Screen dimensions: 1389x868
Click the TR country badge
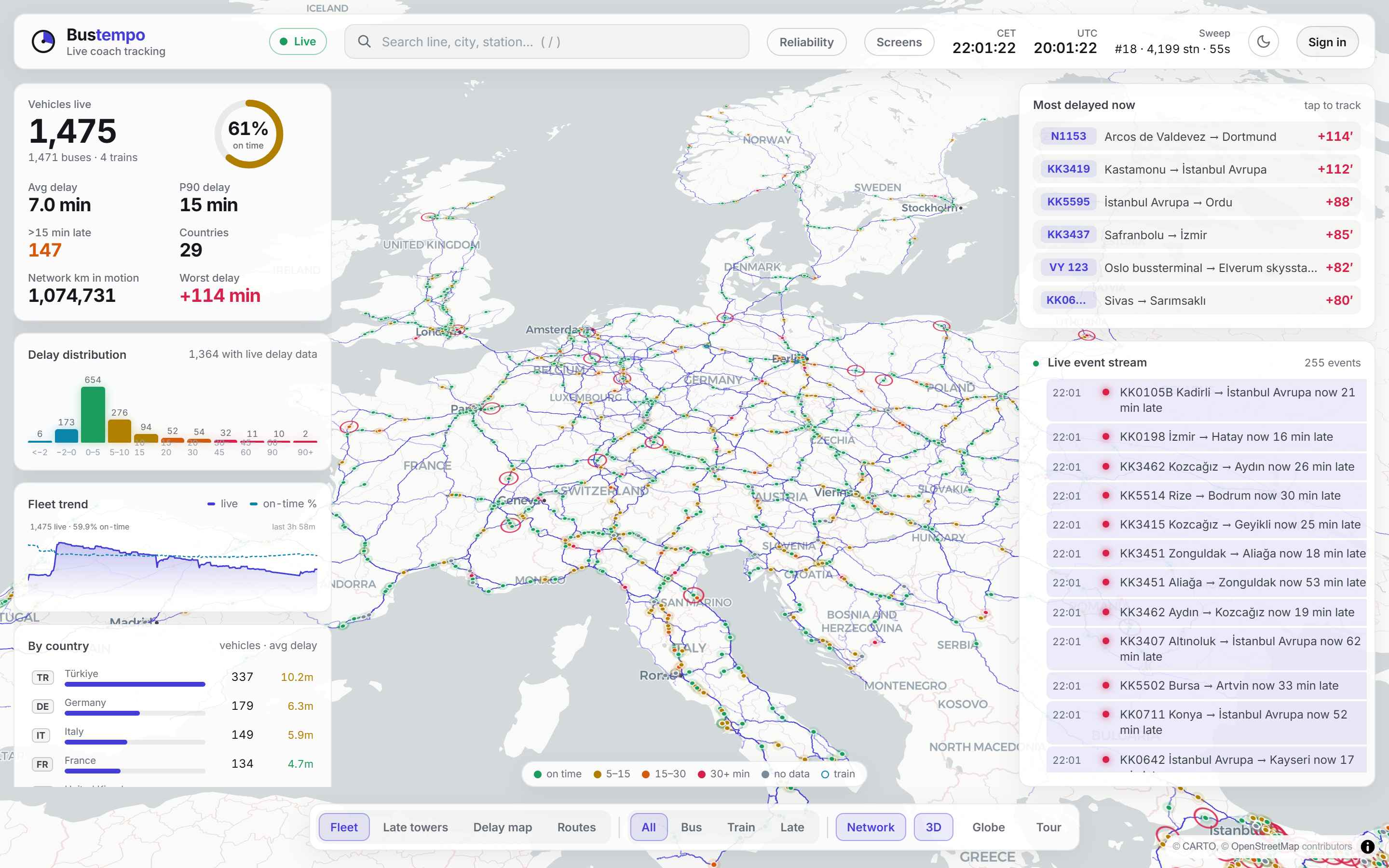click(x=42, y=678)
